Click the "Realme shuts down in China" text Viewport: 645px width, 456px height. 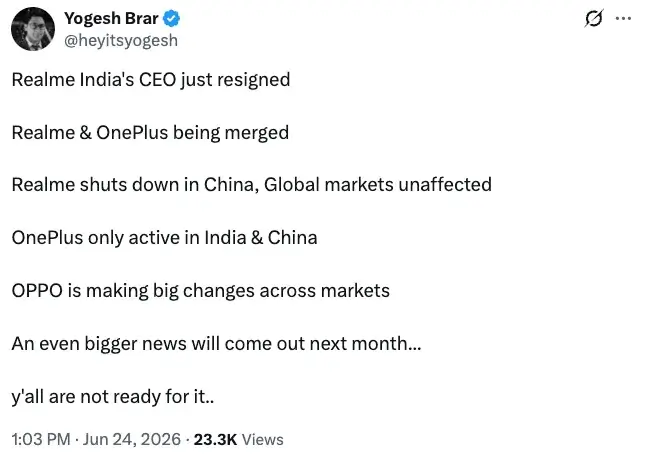[135, 185]
